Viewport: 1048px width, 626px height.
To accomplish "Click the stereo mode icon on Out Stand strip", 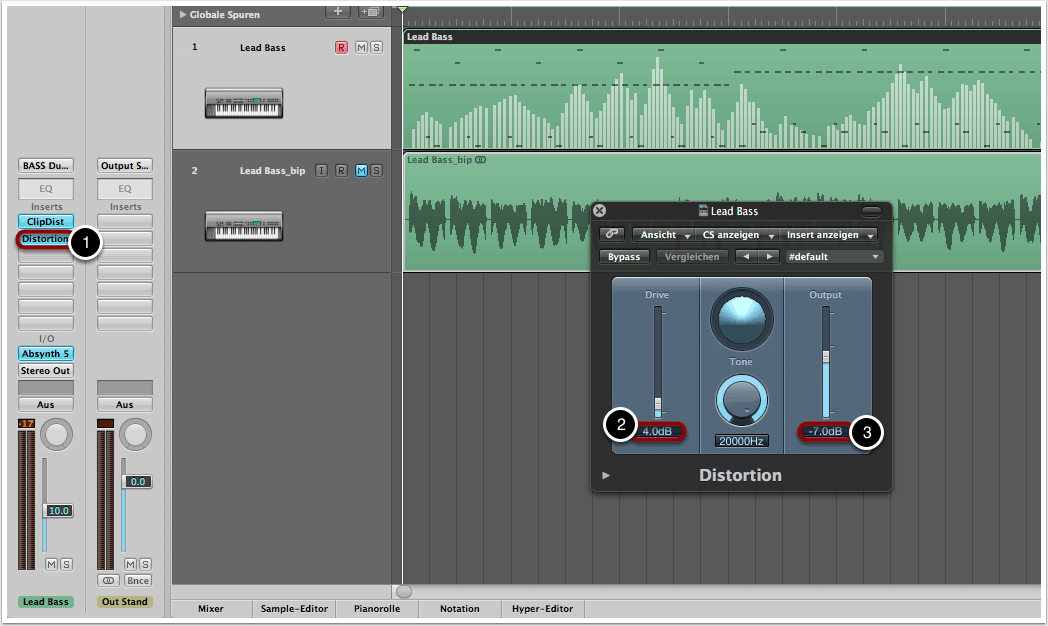I will coord(108,580).
